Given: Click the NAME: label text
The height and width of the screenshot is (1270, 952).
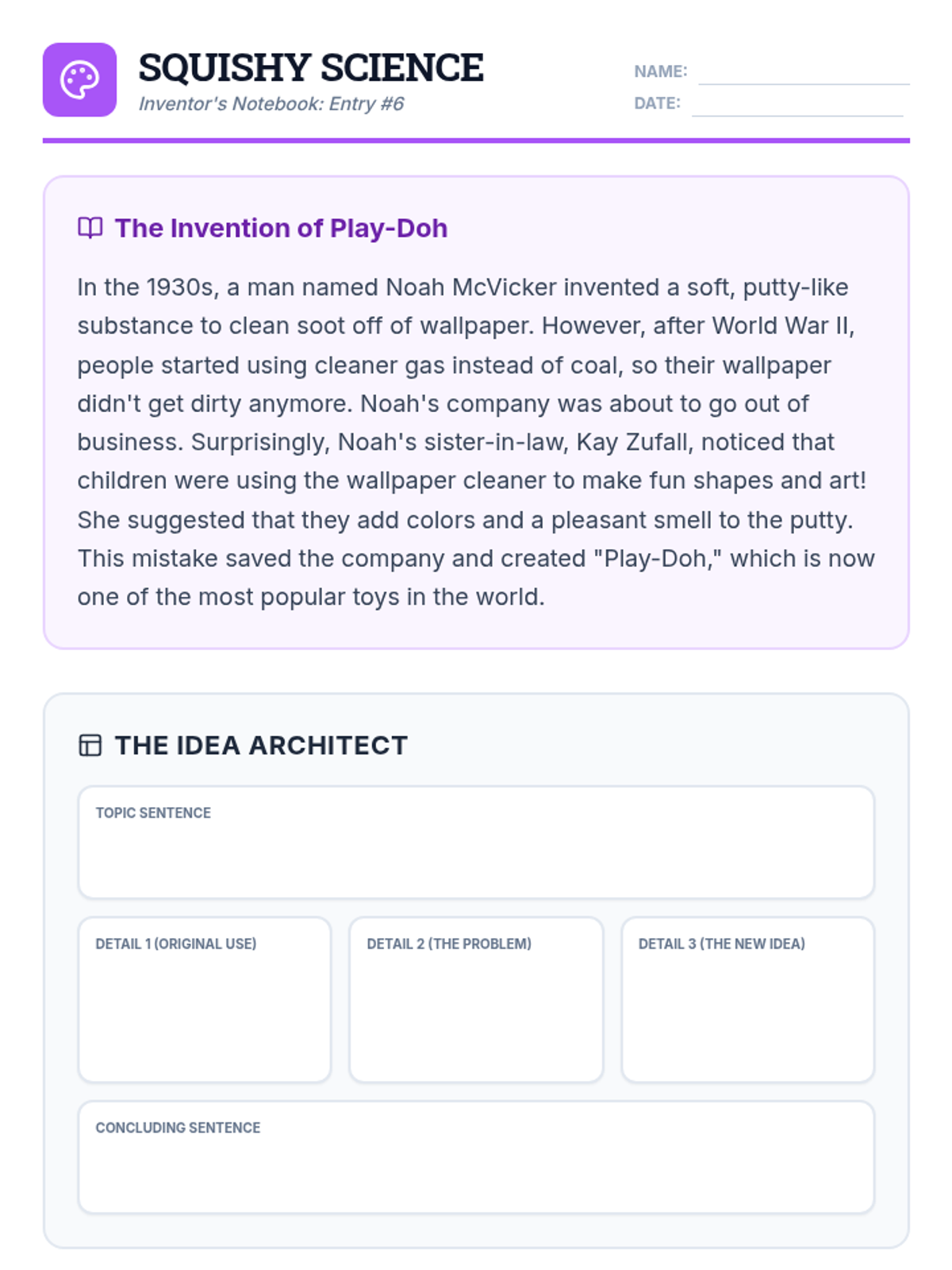Looking at the screenshot, I should pos(660,71).
